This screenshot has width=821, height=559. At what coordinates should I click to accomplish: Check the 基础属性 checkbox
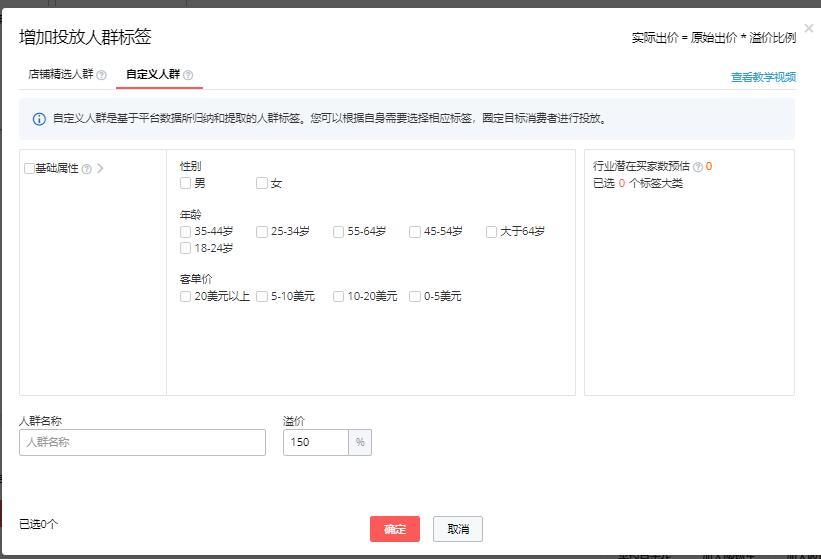[29, 169]
